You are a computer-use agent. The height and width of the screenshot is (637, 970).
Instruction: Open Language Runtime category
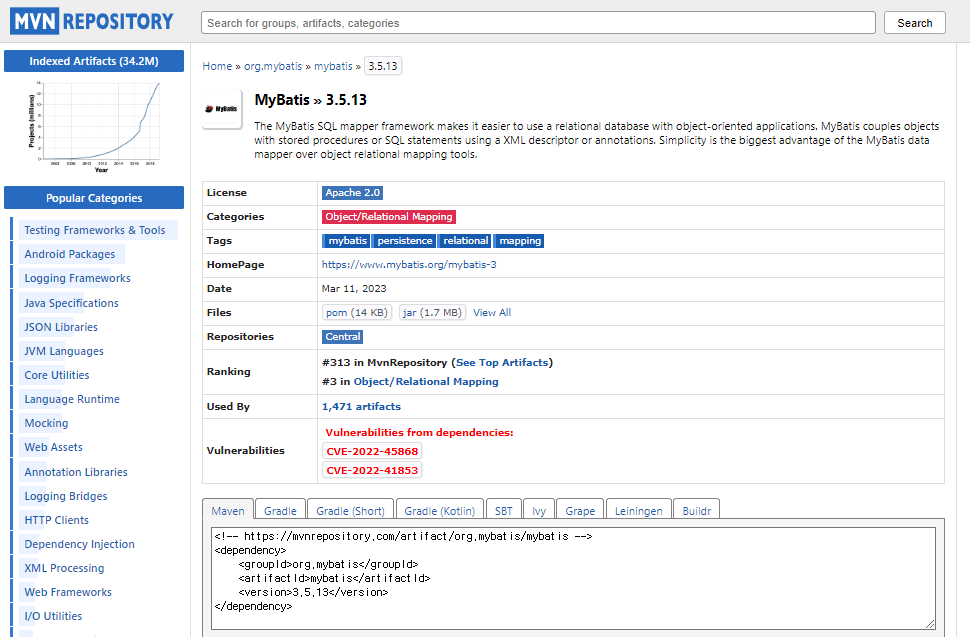tap(72, 400)
